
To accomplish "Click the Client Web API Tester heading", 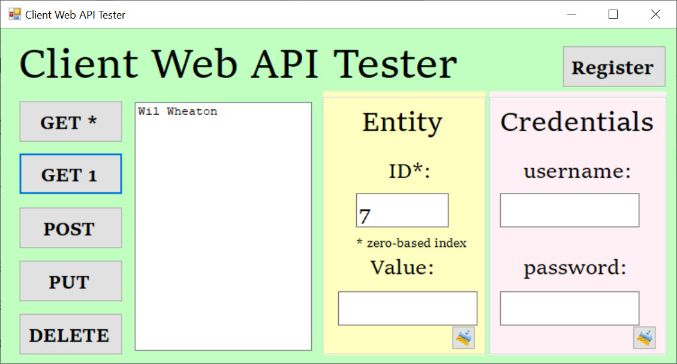I will click(x=238, y=64).
